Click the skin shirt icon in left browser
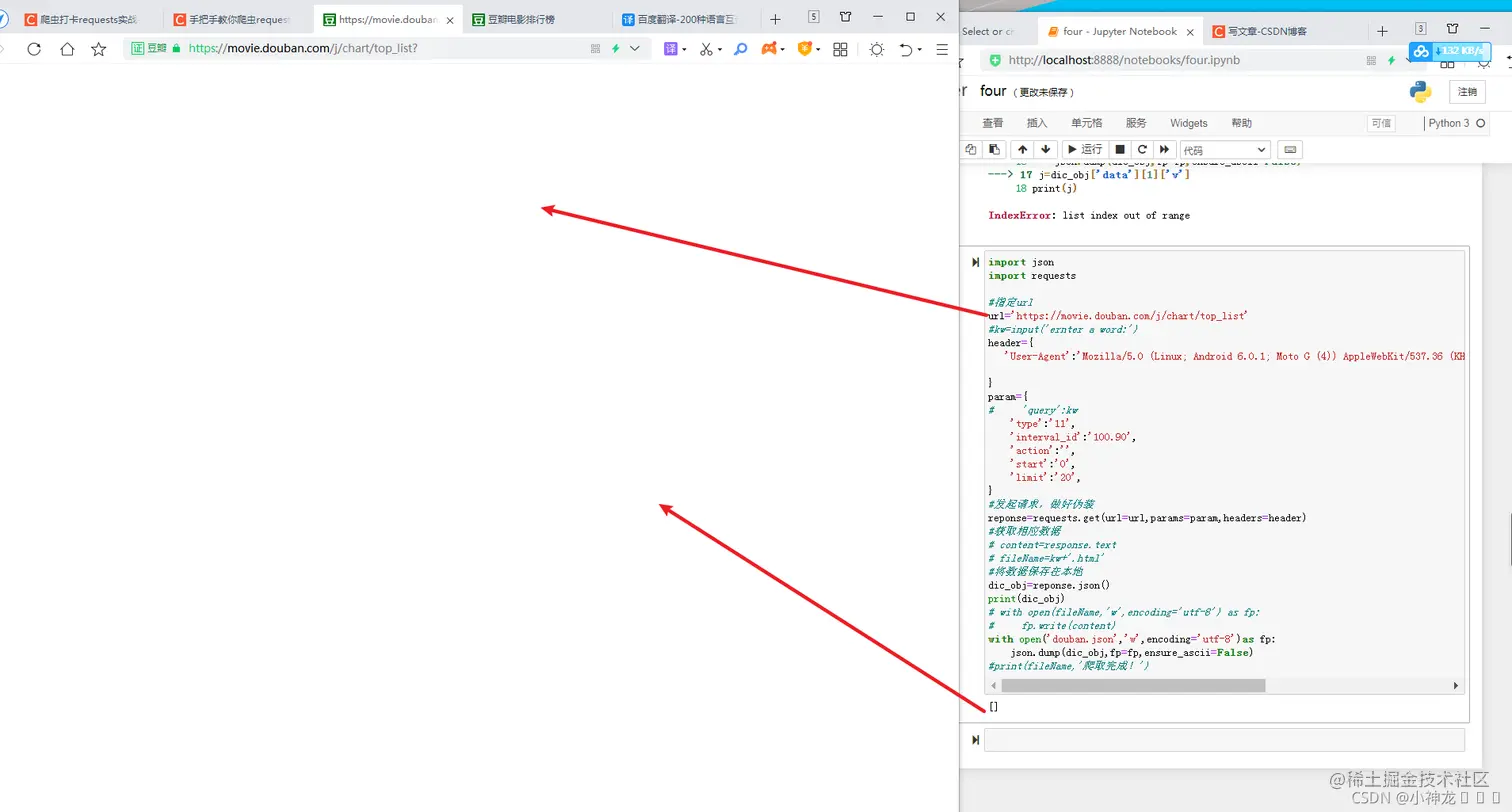Viewport: 1512px width, 812px height. 846,17
